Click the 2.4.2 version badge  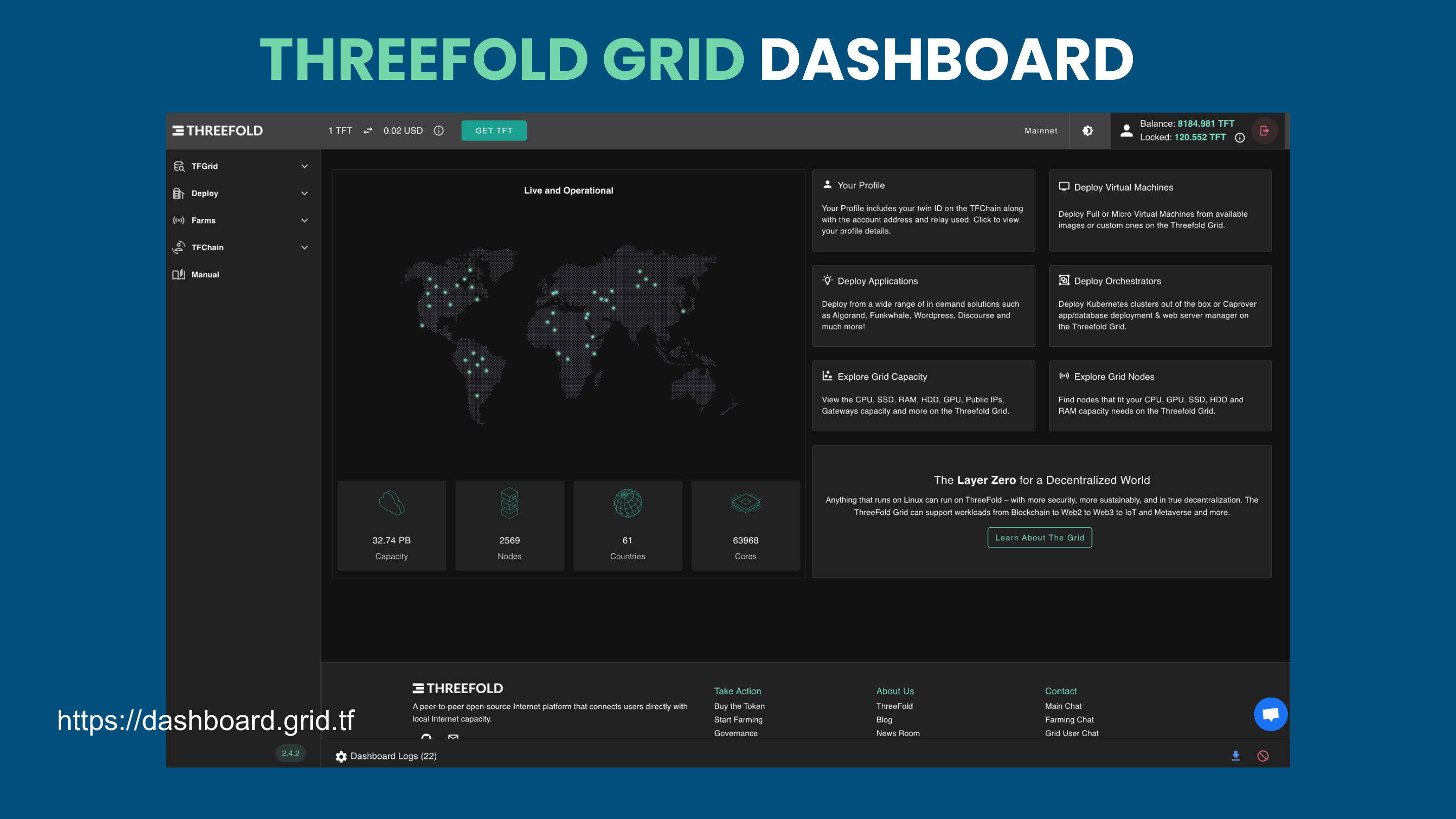pyautogui.click(x=291, y=753)
